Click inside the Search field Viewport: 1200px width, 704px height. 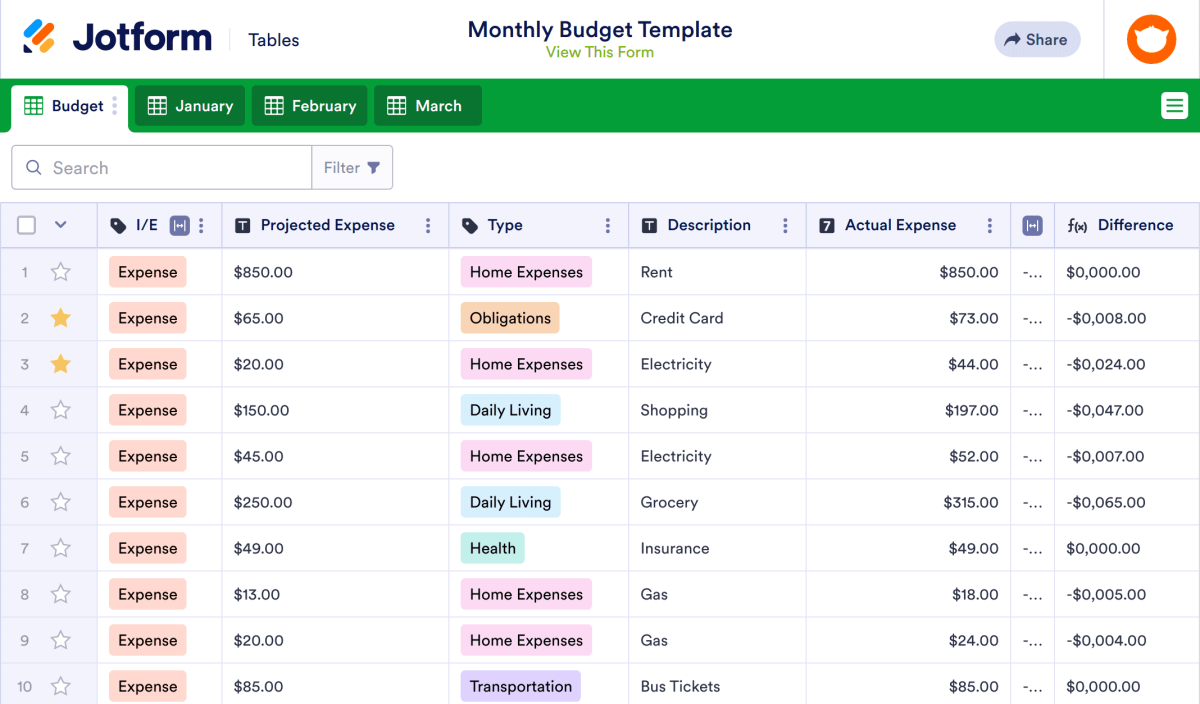coord(160,168)
